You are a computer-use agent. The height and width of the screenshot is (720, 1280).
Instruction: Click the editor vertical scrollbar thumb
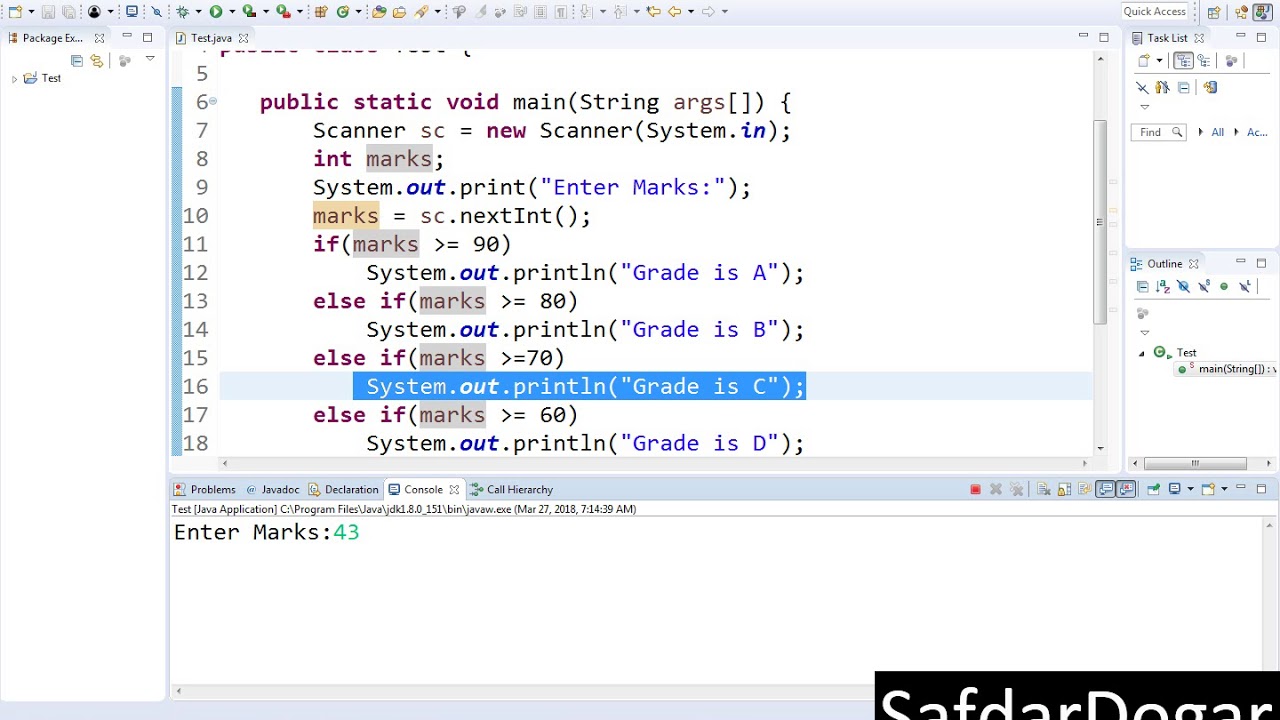click(1101, 222)
